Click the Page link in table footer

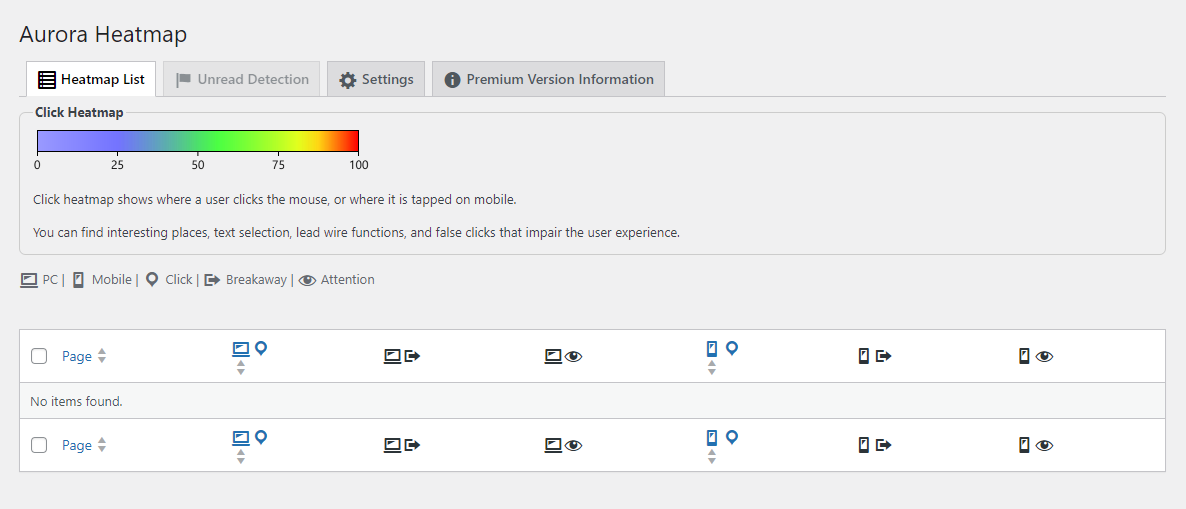[76, 445]
